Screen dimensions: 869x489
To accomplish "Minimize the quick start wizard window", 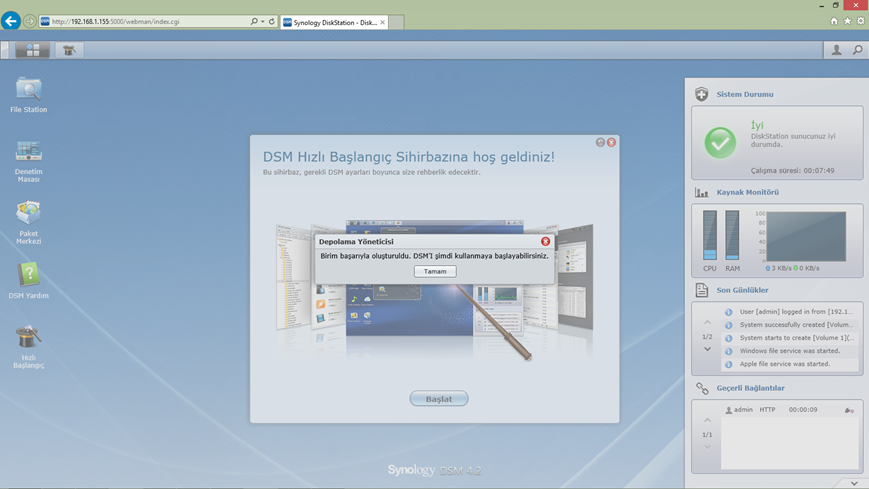I will (x=600, y=142).
